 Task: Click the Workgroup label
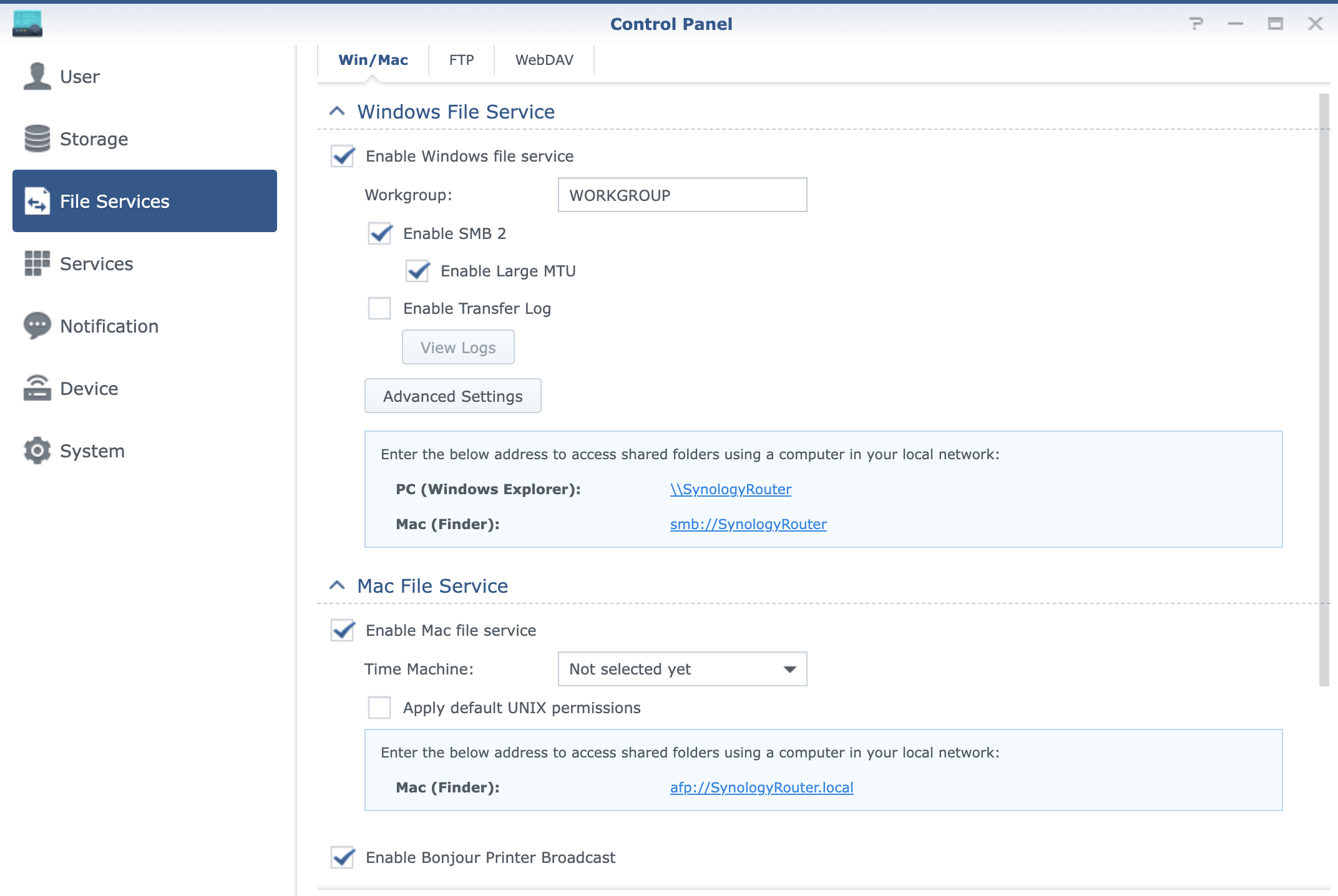click(408, 195)
